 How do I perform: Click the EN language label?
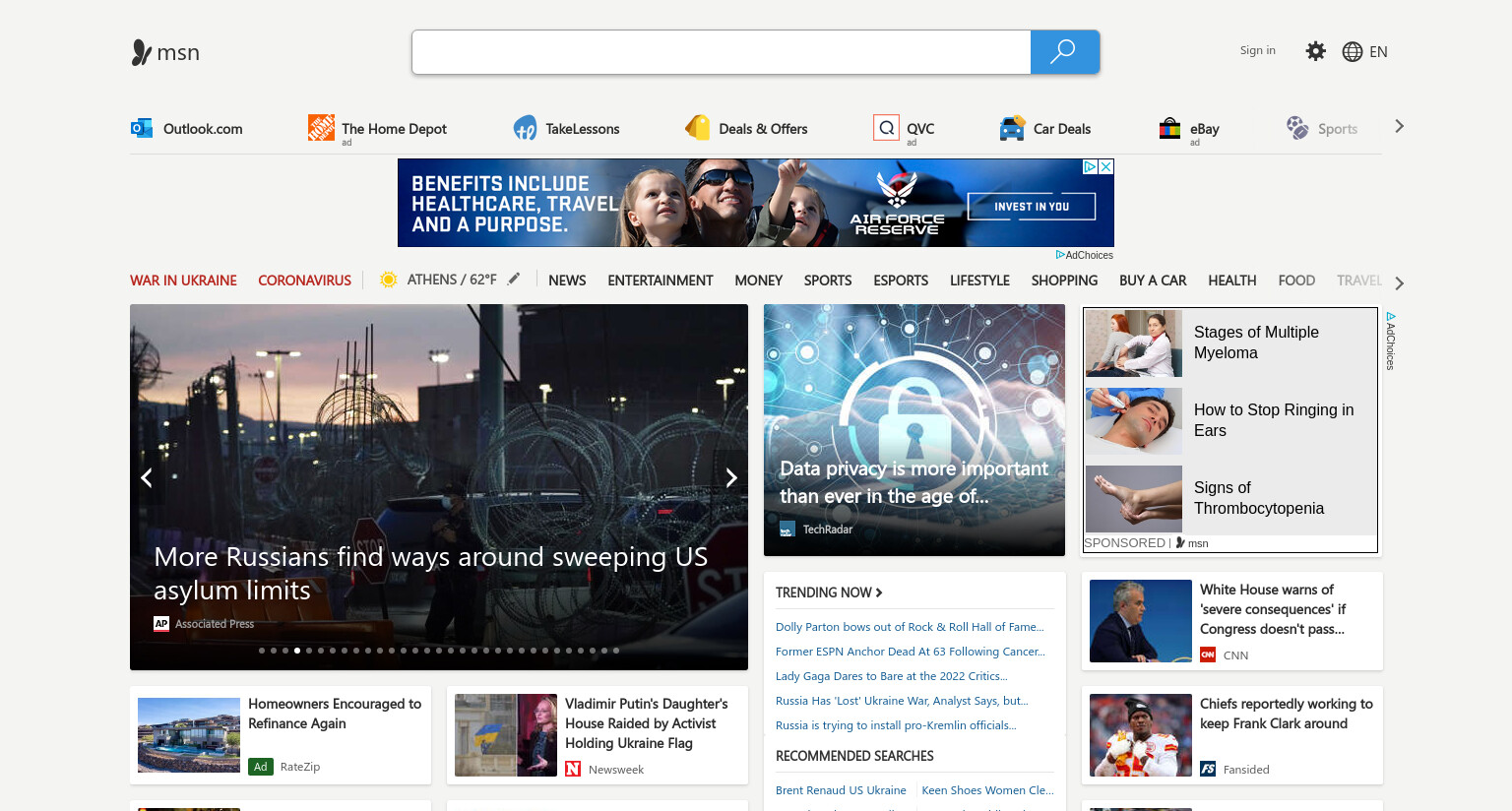click(1378, 52)
